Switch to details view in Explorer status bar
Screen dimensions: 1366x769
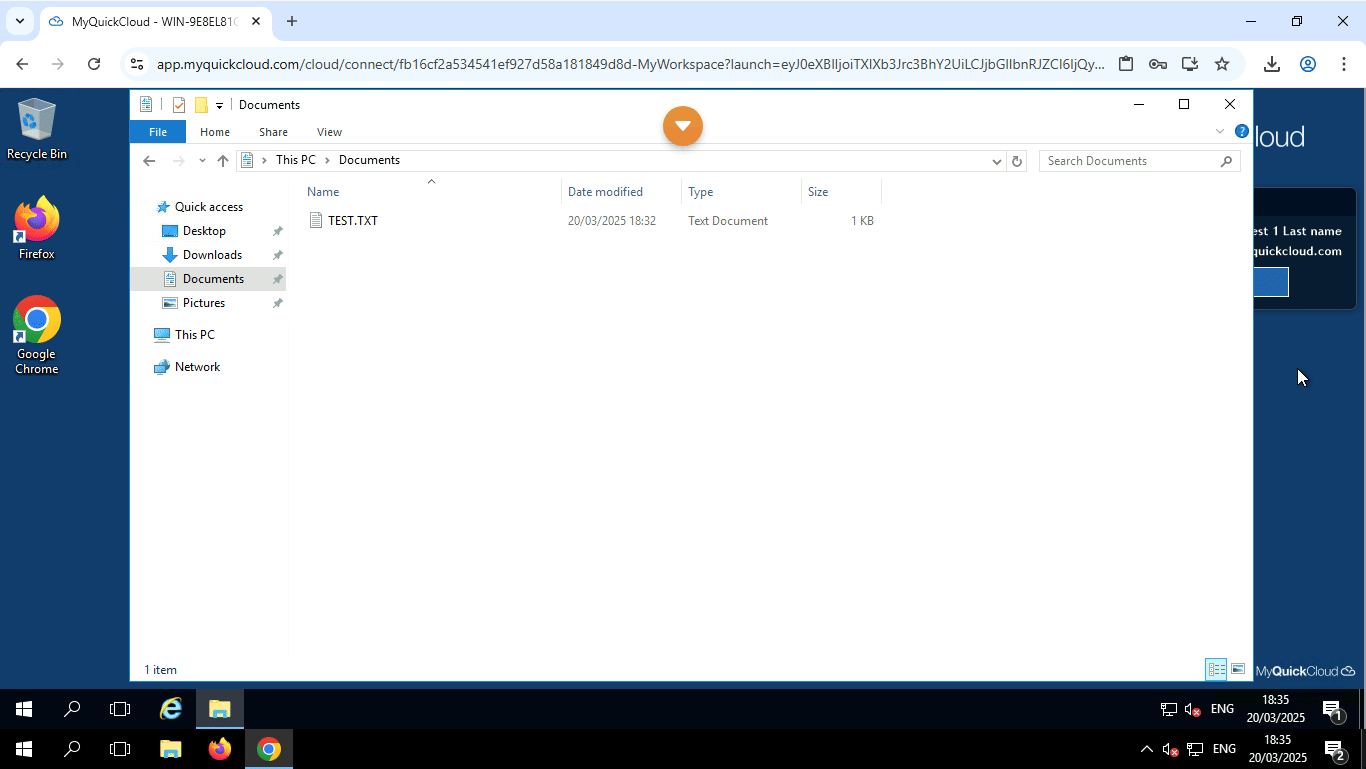(x=1217, y=669)
